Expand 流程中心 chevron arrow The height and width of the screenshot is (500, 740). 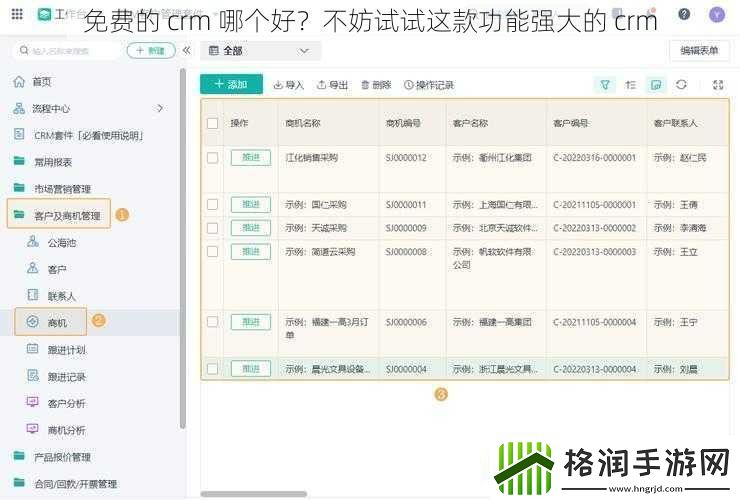[160, 109]
